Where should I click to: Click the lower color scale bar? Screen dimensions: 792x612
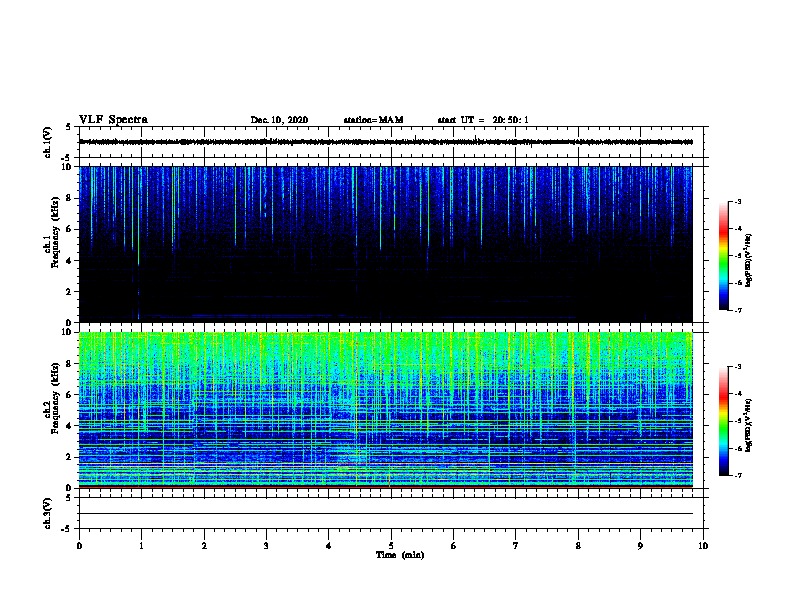point(723,421)
